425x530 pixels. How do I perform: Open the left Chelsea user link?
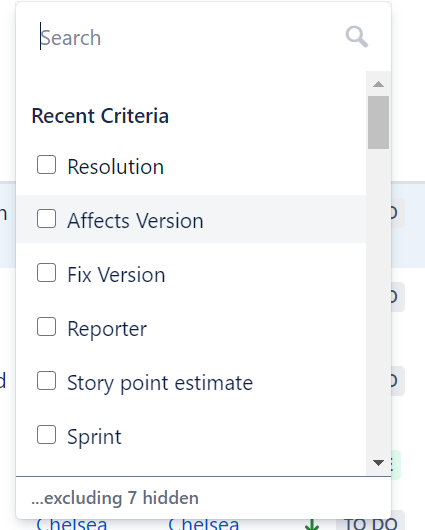[72, 524]
